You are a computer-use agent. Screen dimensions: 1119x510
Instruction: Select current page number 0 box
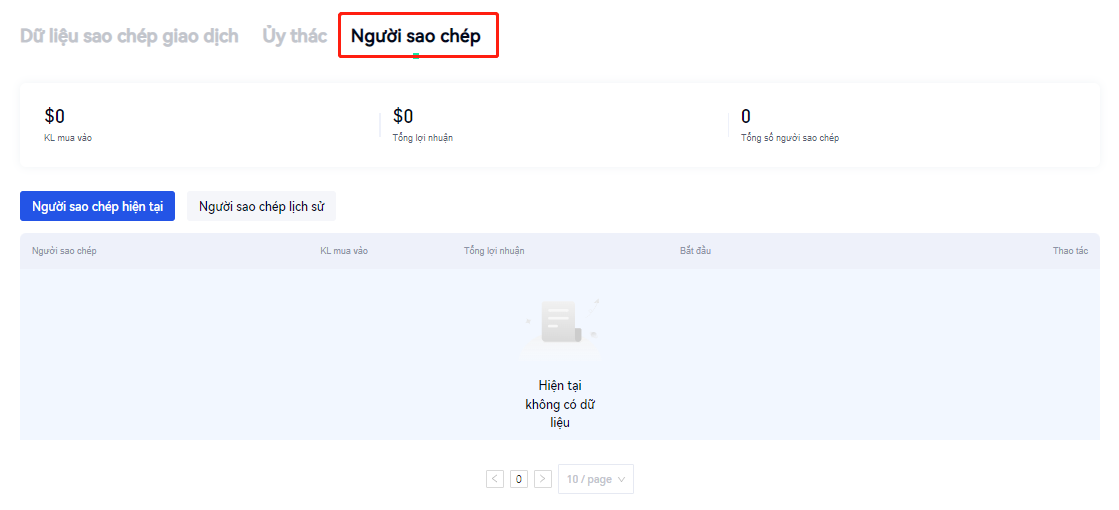coord(519,479)
